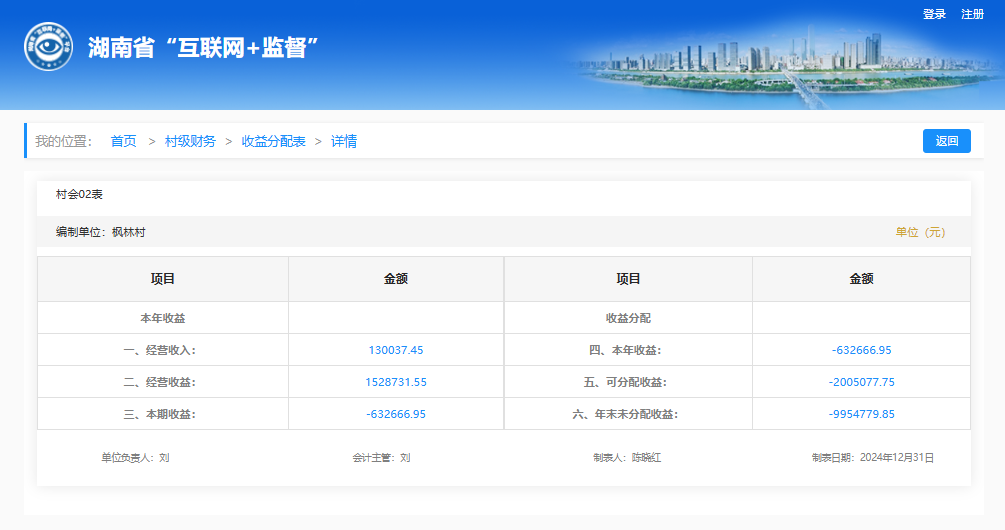This screenshot has height=530, width=1005.
Task: Click the 六、年末未分配收益 row label
Action: [625, 414]
